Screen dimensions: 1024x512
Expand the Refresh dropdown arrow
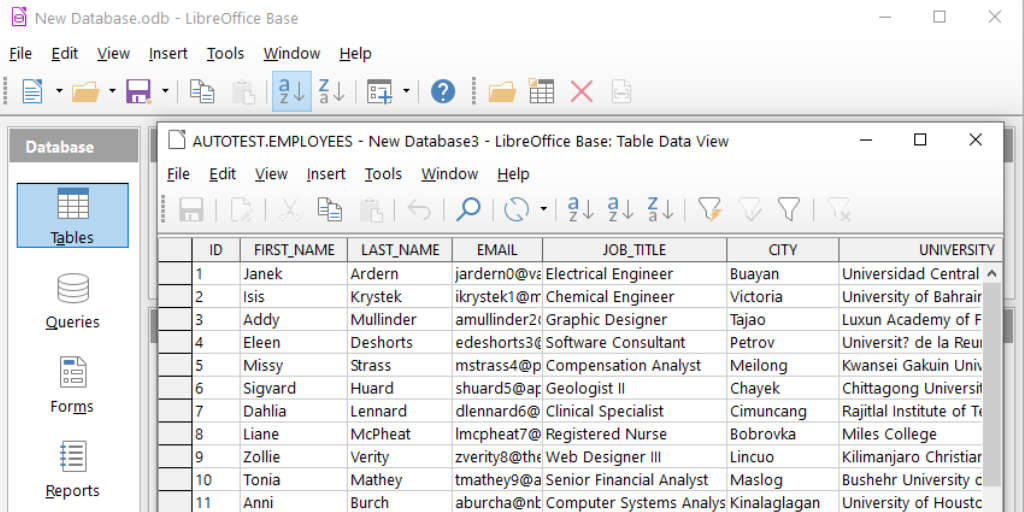point(543,210)
